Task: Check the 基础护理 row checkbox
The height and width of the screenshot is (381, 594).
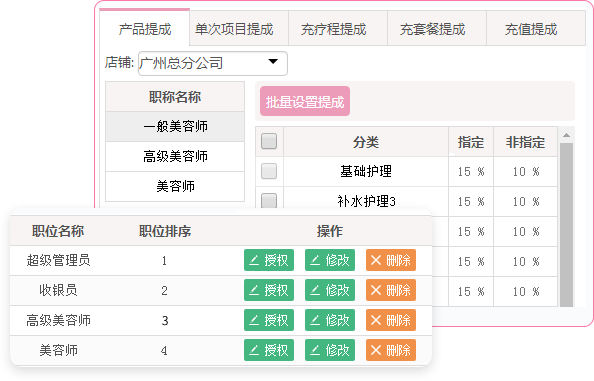Action: coord(269,171)
